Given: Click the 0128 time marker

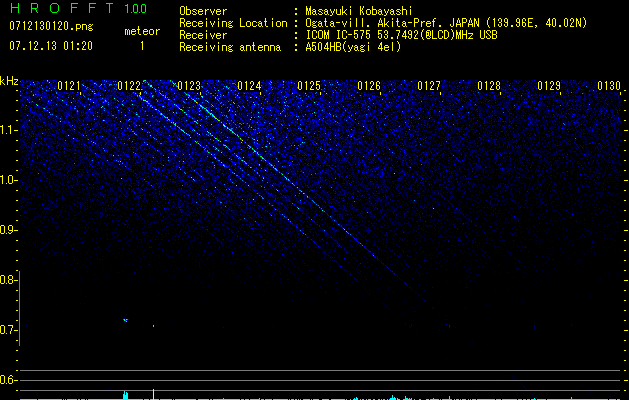Looking at the screenshot, I should click(x=489, y=85).
